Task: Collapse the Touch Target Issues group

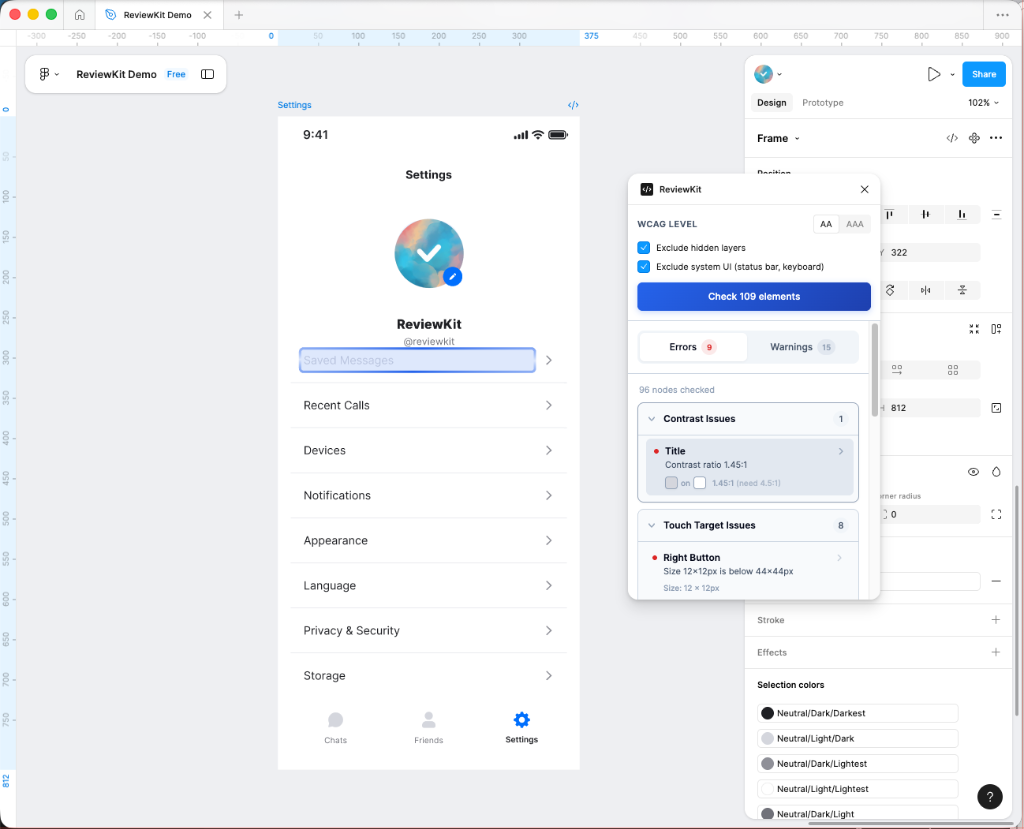Action: [x=651, y=525]
